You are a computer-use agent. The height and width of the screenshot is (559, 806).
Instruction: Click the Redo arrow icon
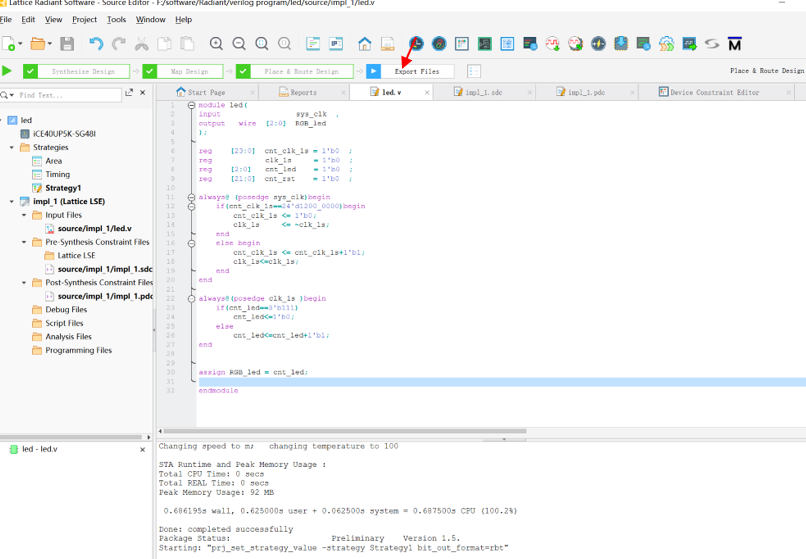(119, 44)
